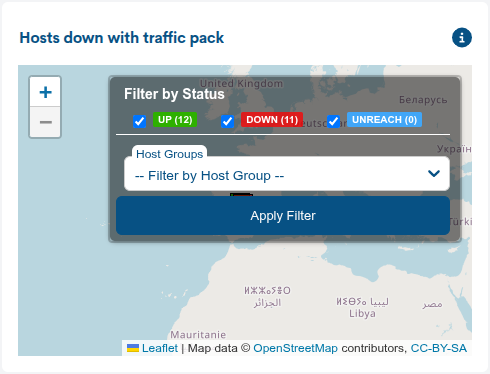Click the Hosts down with traffic pack title
The height and width of the screenshot is (374, 490).
122,38
